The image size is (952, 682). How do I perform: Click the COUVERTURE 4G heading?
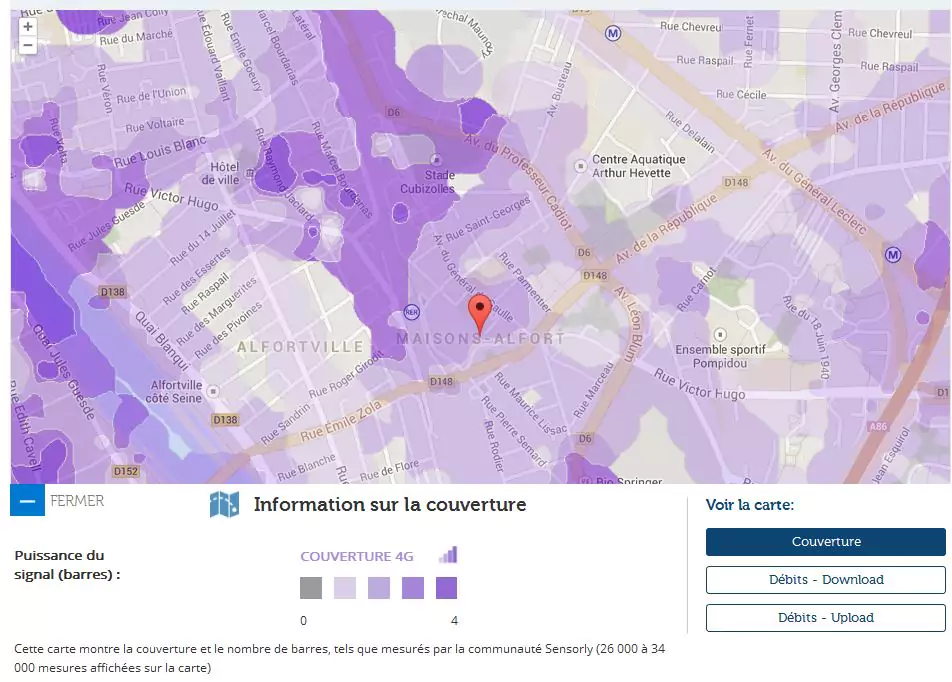[357, 556]
